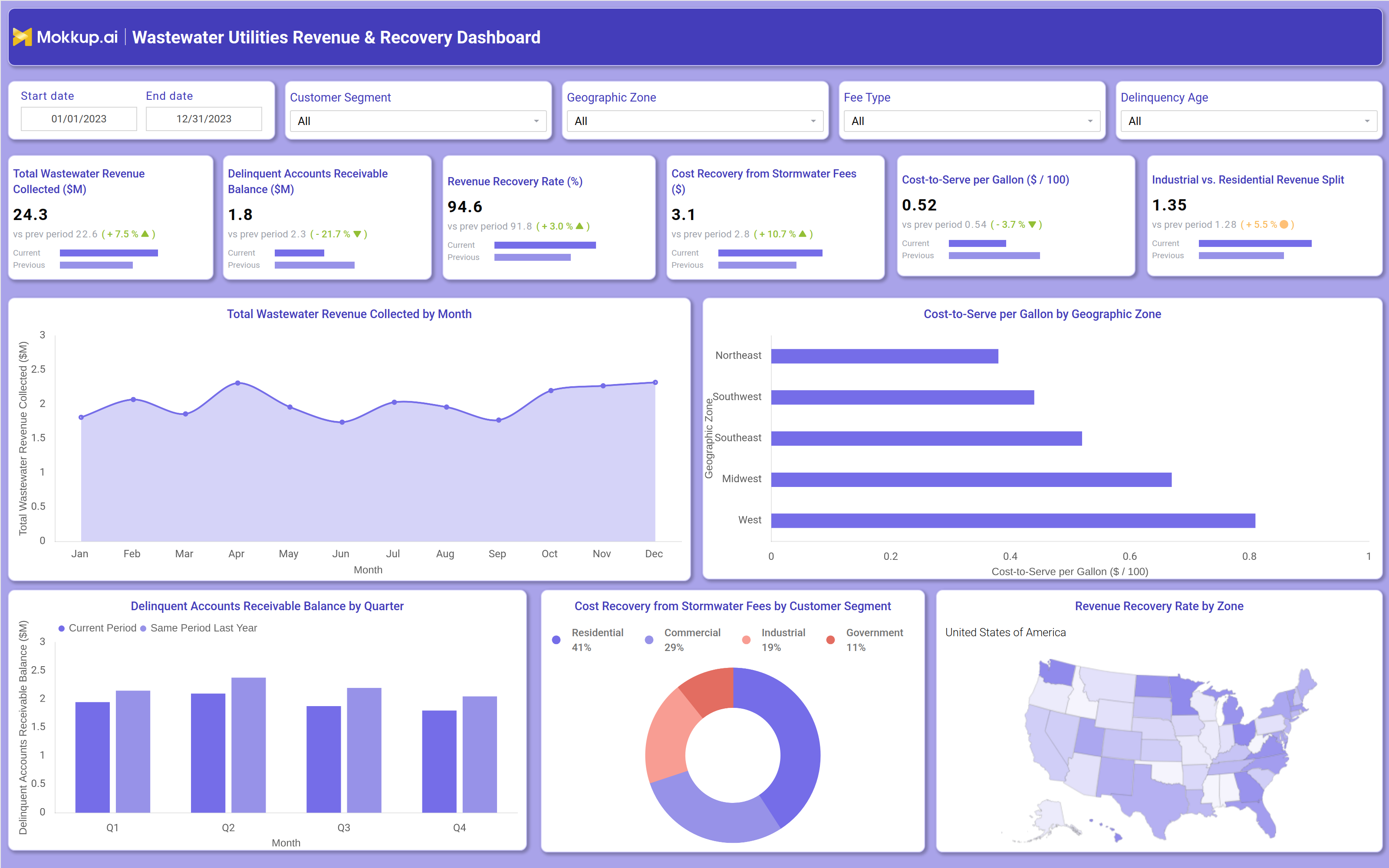
Task: Open the Delinquency Age dropdown
Action: (x=1248, y=121)
